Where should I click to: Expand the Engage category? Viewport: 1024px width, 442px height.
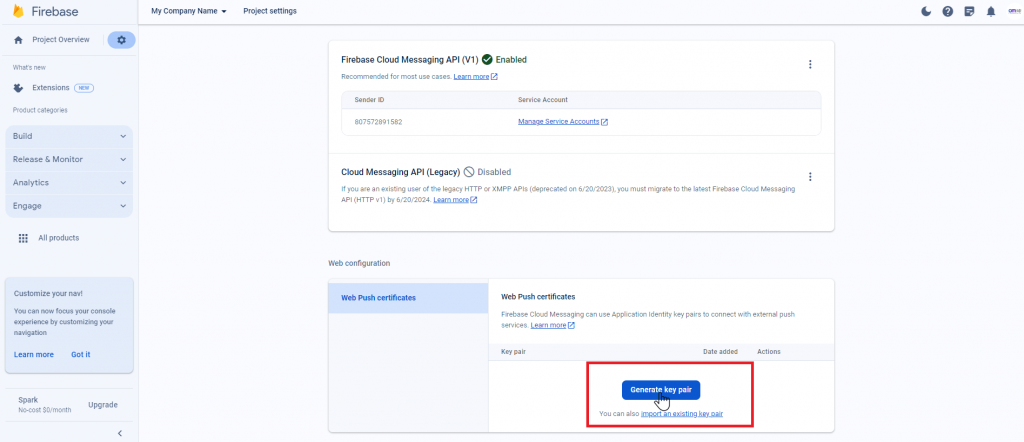pyautogui.click(x=69, y=206)
